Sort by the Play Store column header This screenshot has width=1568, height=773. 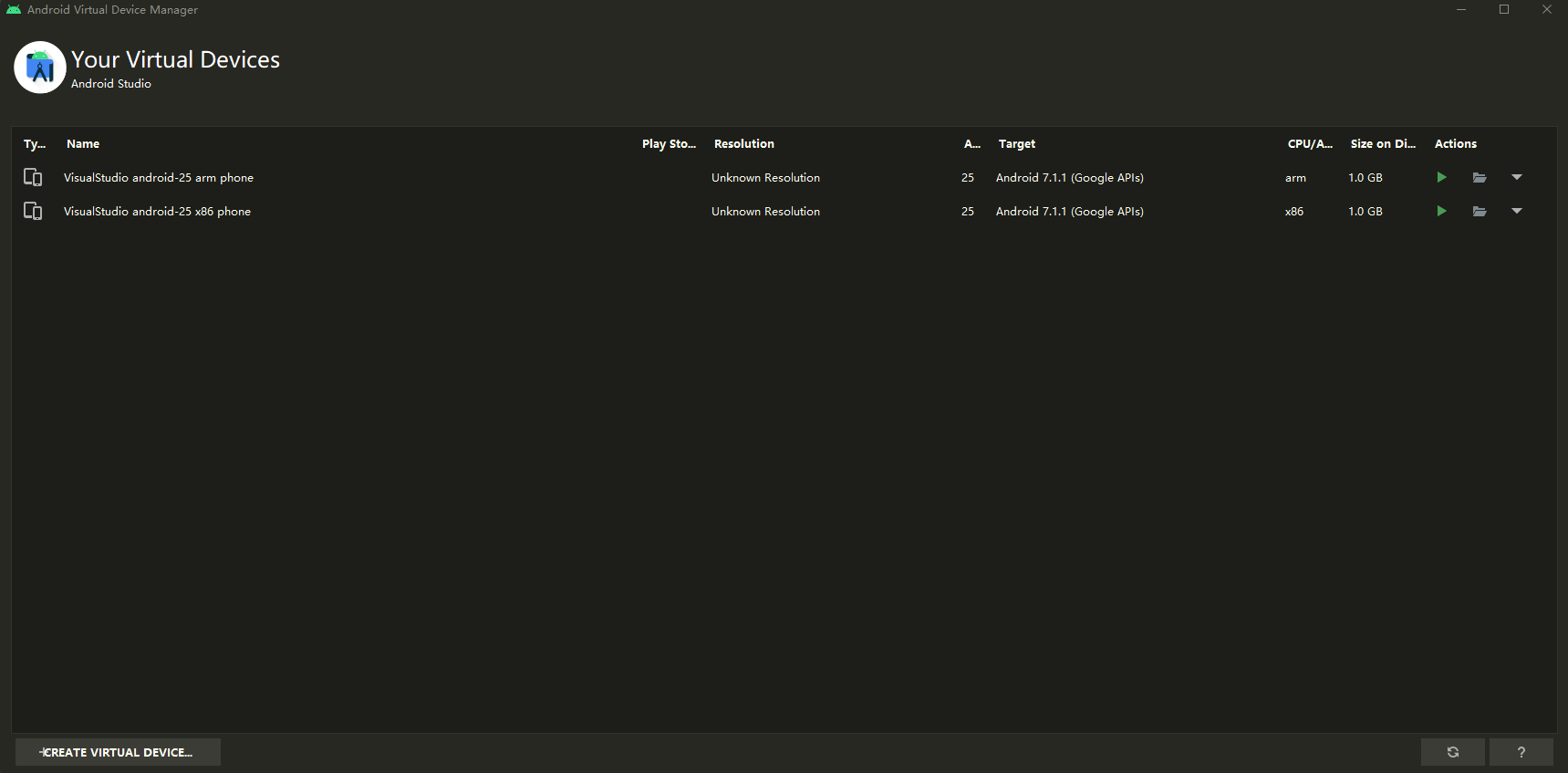point(669,143)
